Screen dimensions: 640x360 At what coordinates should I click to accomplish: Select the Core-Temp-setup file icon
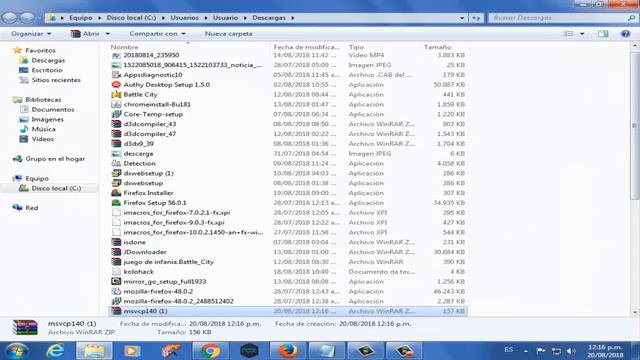click(116, 114)
